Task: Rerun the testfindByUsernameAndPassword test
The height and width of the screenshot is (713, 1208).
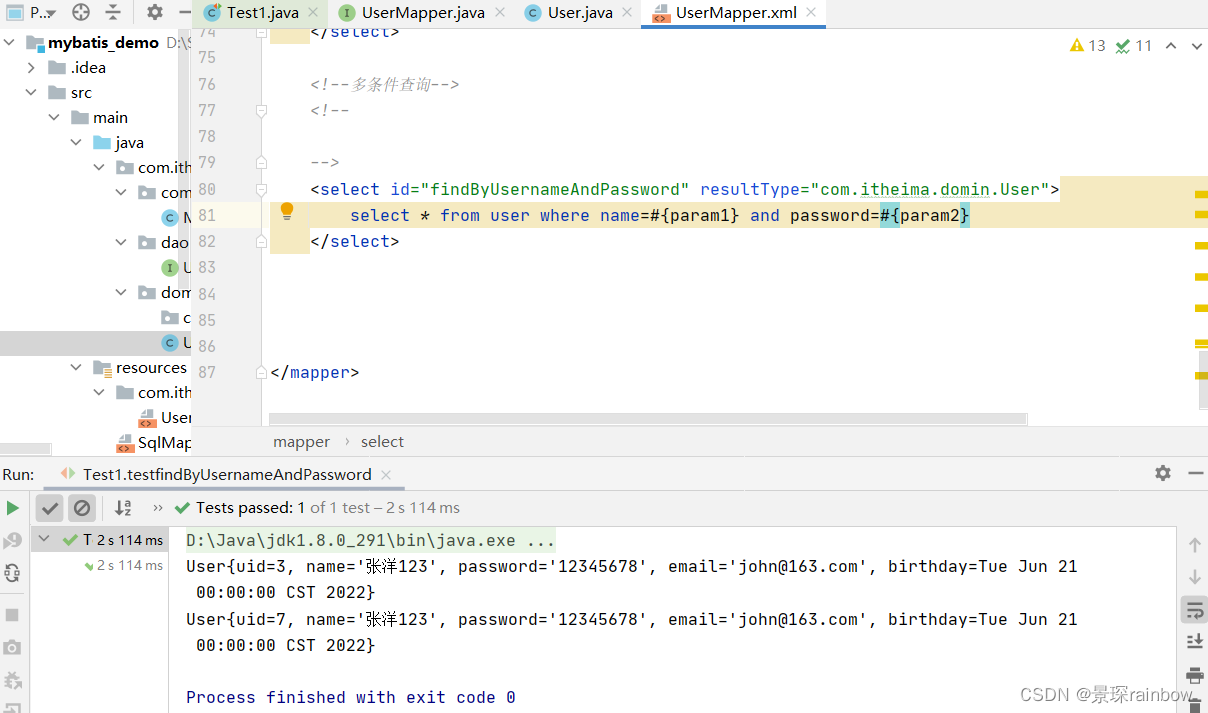Action: click(x=13, y=508)
